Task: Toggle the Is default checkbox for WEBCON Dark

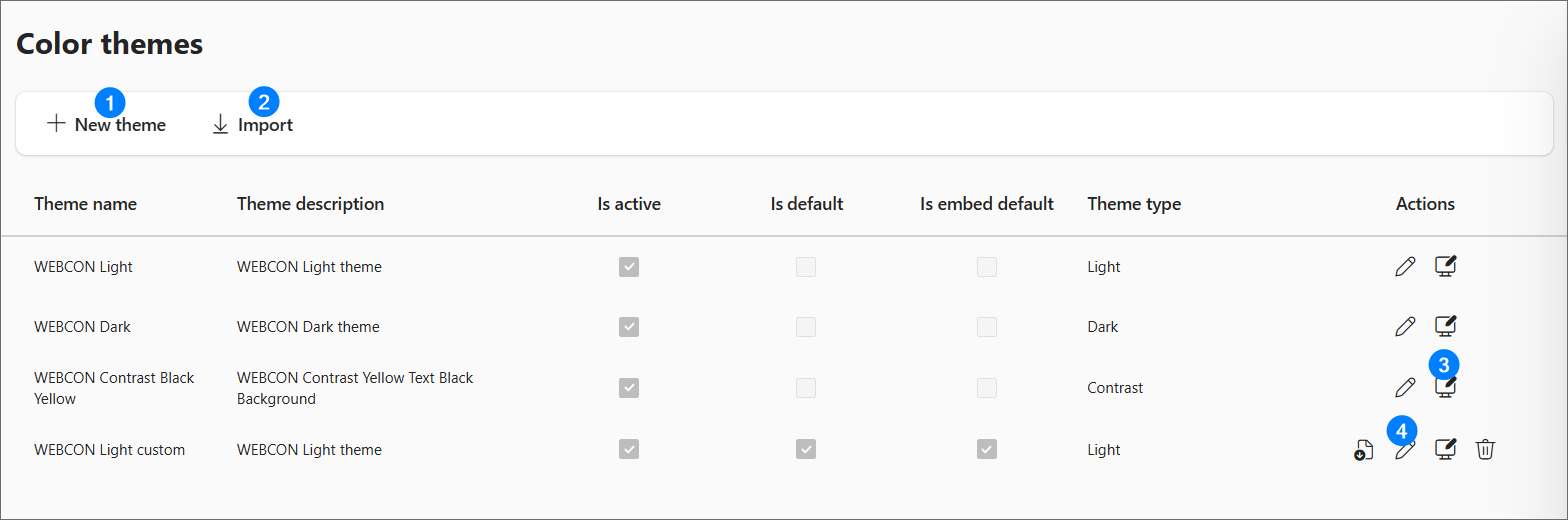Action: coord(806,327)
